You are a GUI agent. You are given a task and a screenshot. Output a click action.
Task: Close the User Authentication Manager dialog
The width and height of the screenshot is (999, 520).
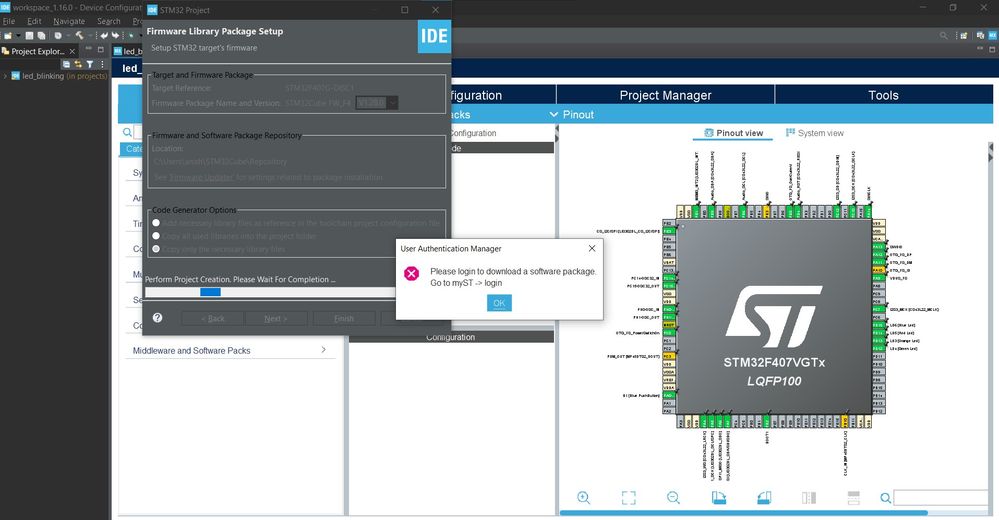[x=592, y=249]
